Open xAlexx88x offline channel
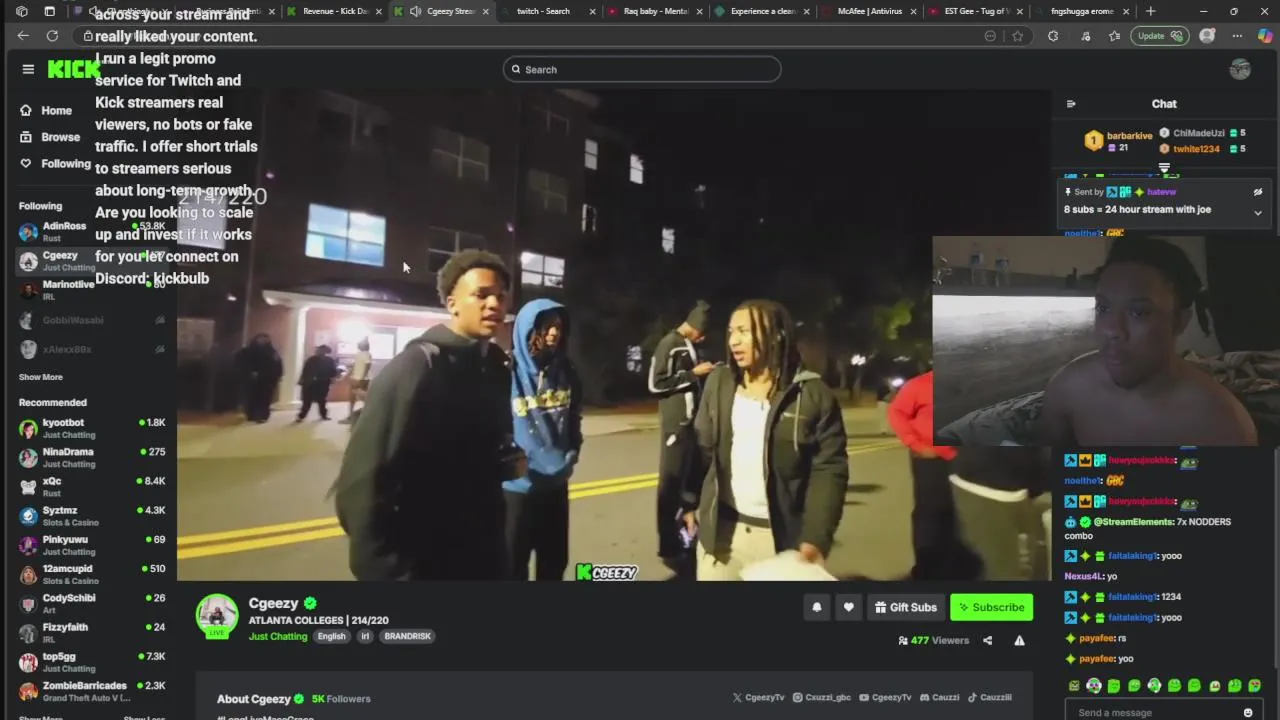This screenshot has width=1280, height=720. tap(92, 349)
